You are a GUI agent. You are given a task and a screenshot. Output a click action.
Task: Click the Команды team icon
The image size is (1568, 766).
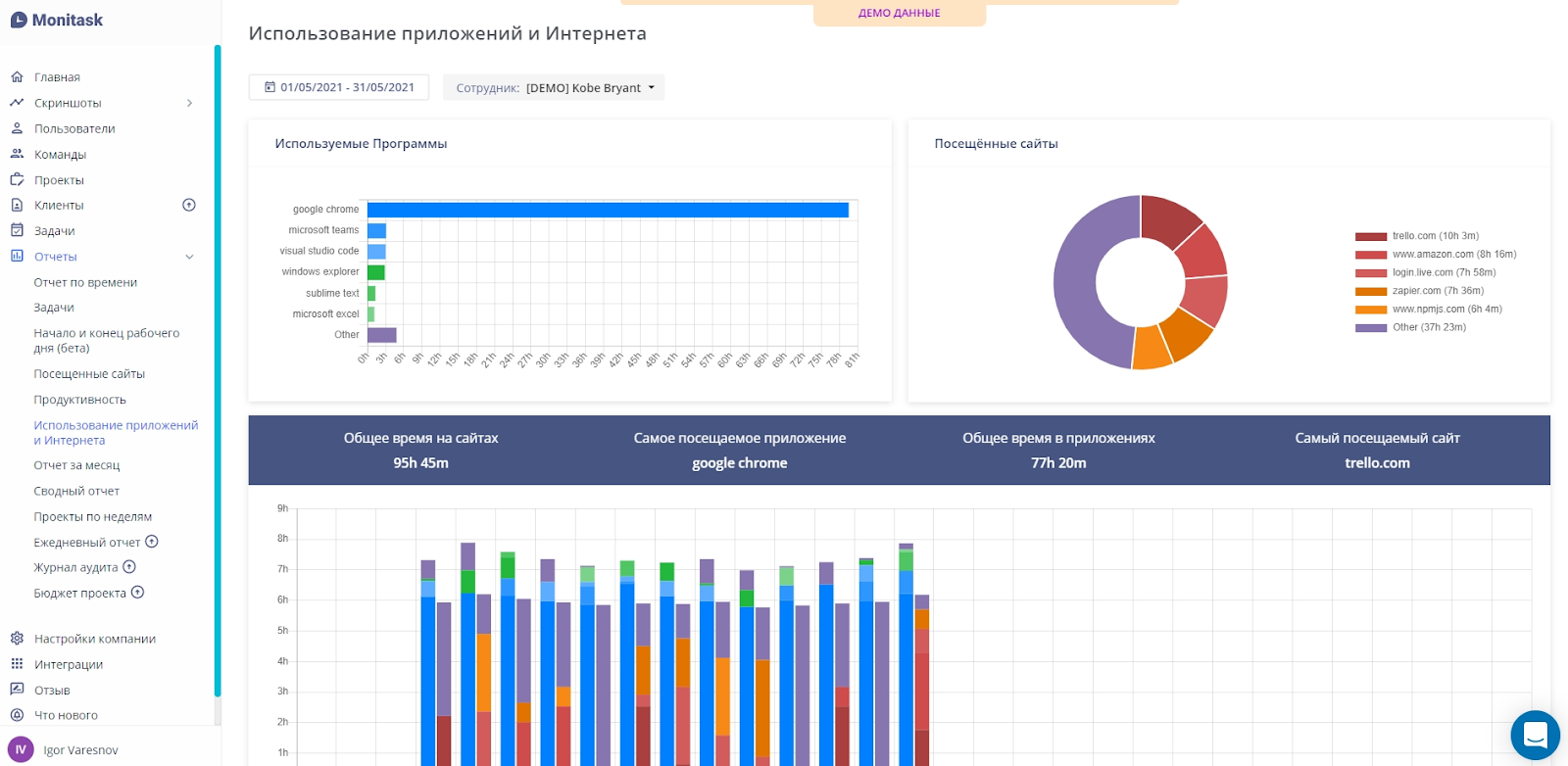click(x=17, y=154)
